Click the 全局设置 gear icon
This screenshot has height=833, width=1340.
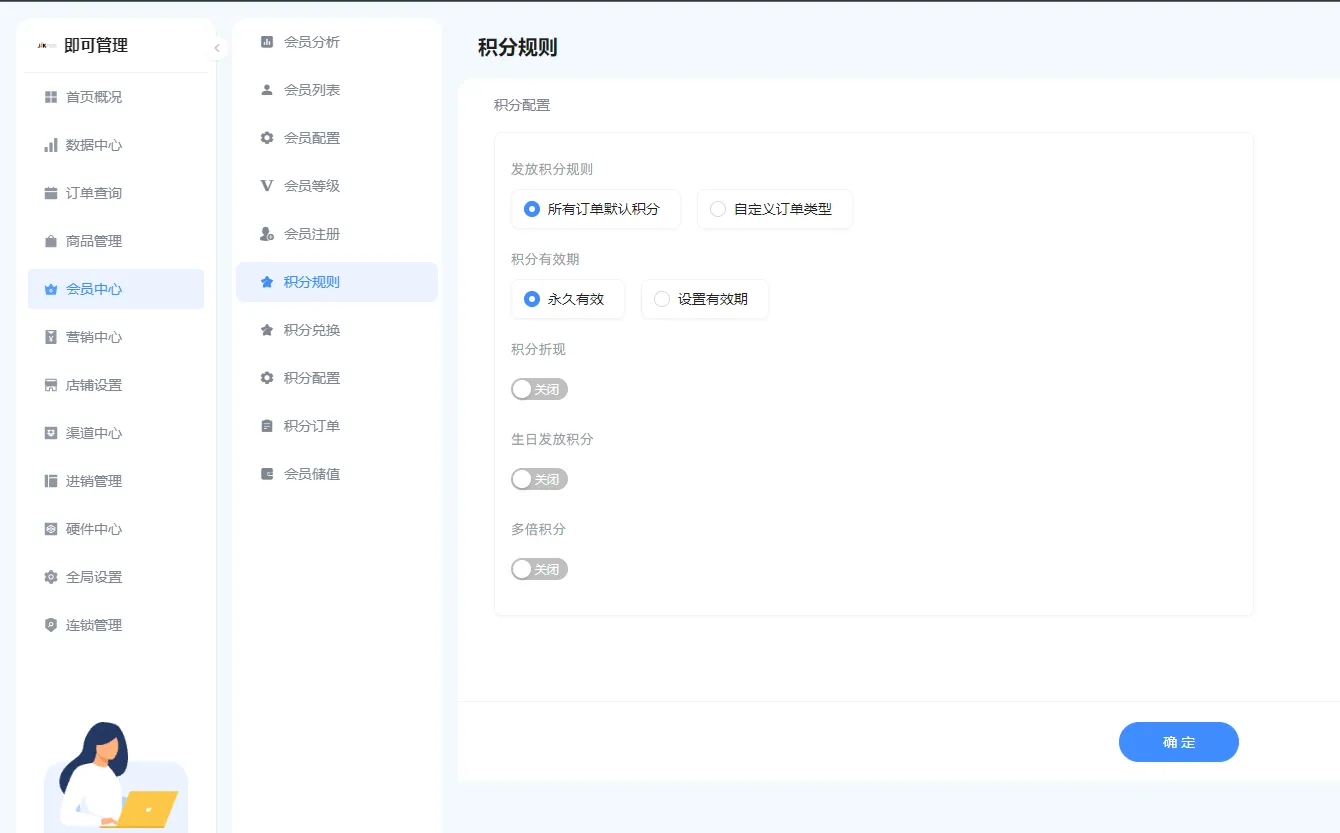(51, 577)
